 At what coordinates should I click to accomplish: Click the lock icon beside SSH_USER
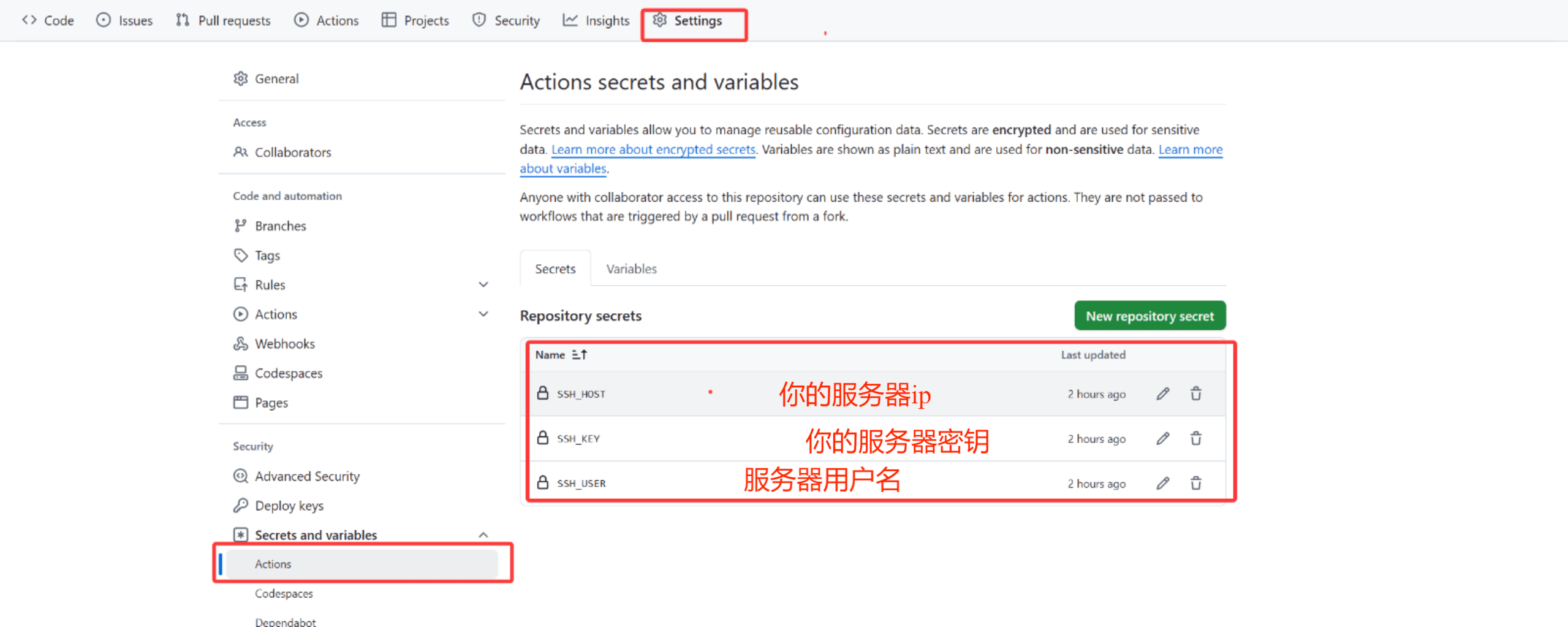[543, 483]
